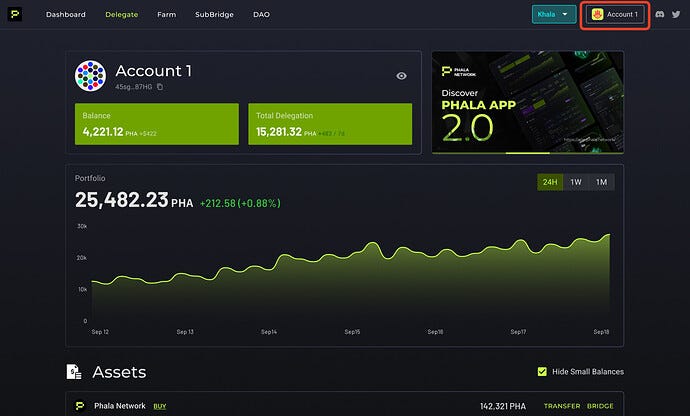Open the Discover Phala App 2.0 banner
The image size is (690, 416).
[x=528, y=102]
